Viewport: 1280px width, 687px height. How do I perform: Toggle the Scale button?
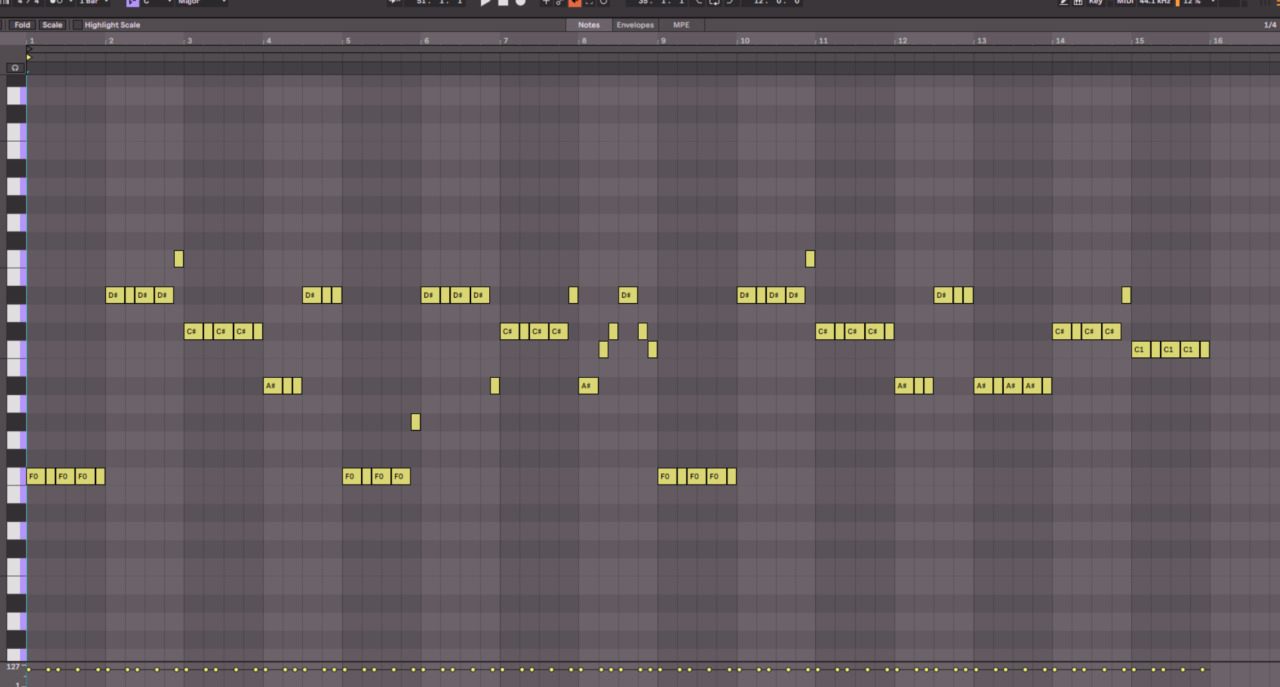[52, 25]
